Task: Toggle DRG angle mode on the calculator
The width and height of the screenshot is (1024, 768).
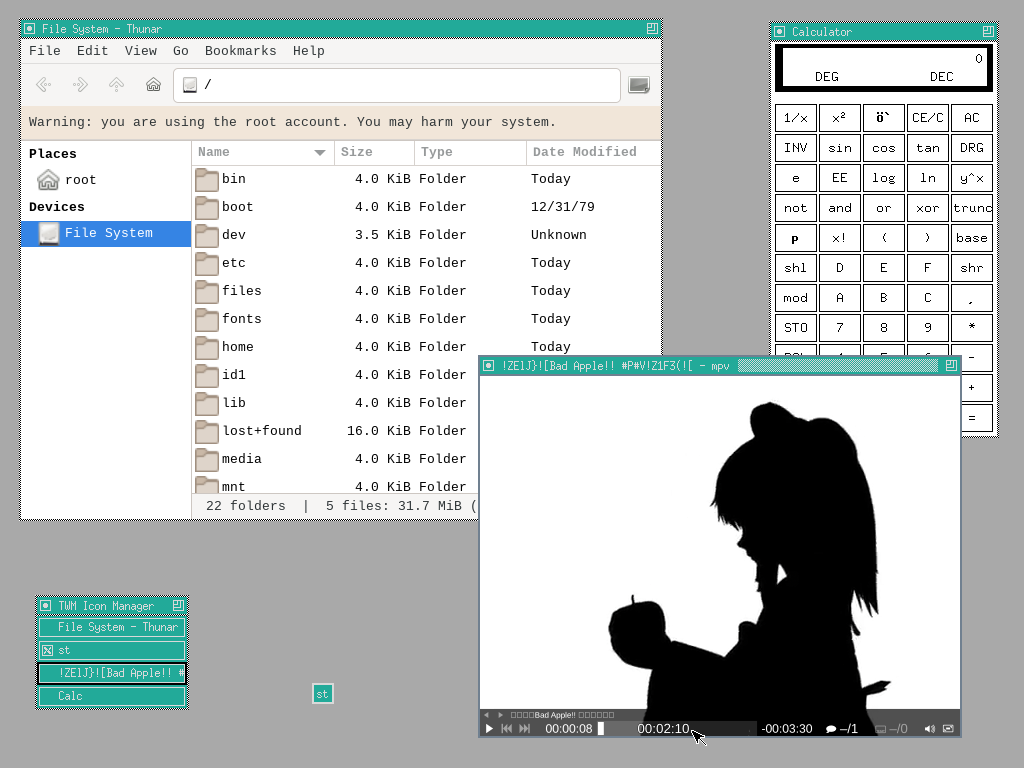Action: click(971, 147)
